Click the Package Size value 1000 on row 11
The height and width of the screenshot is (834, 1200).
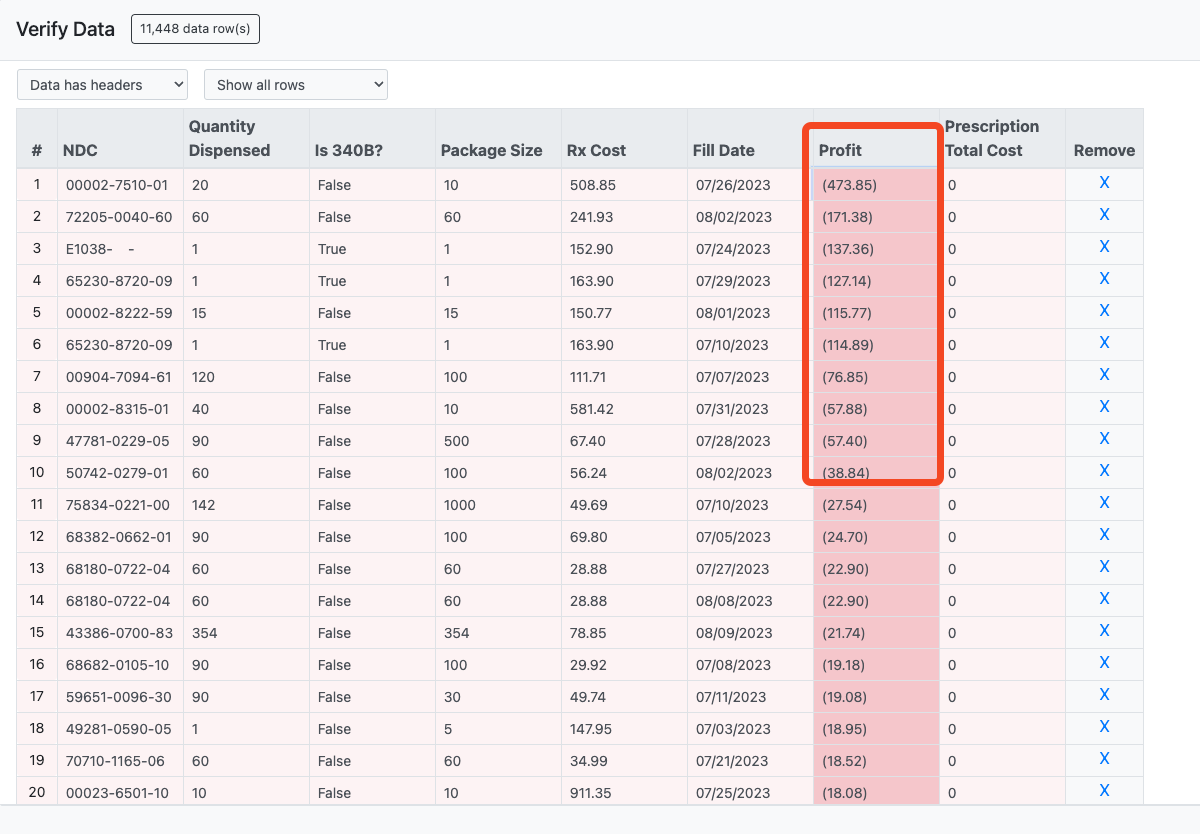(x=458, y=504)
